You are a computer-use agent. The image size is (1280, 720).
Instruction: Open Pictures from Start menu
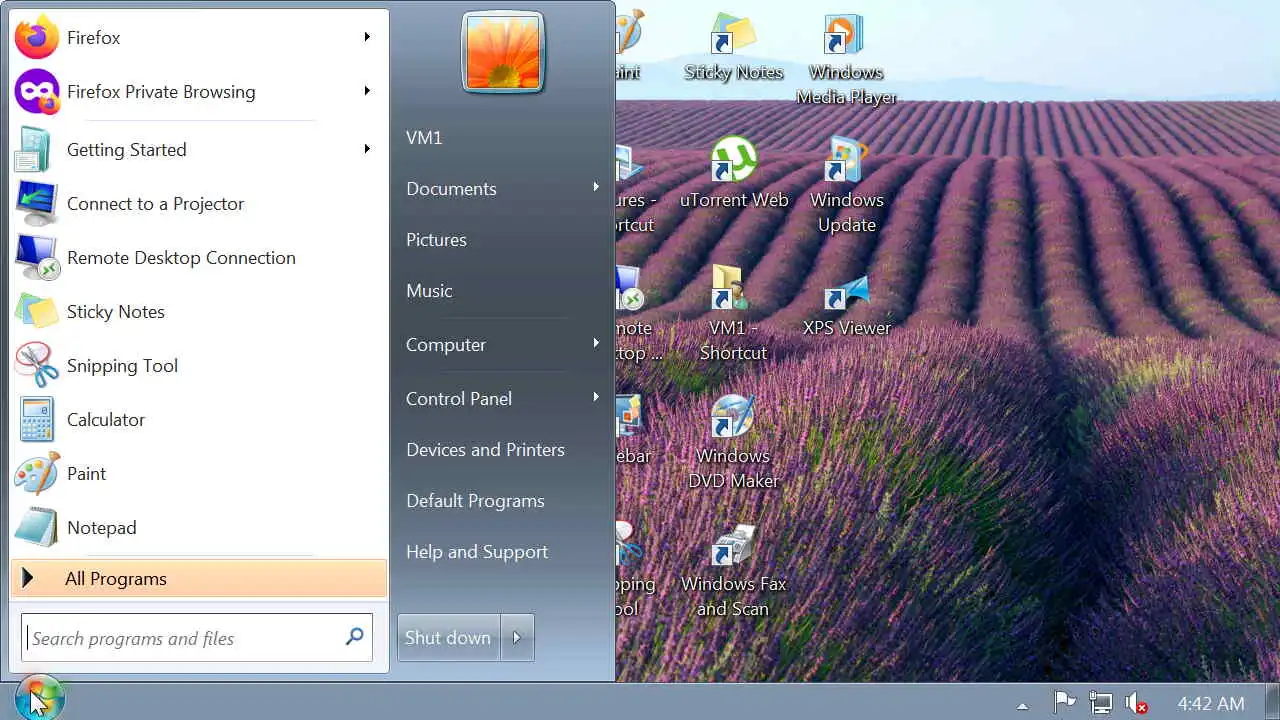pyautogui.click(x=436, y=240)
